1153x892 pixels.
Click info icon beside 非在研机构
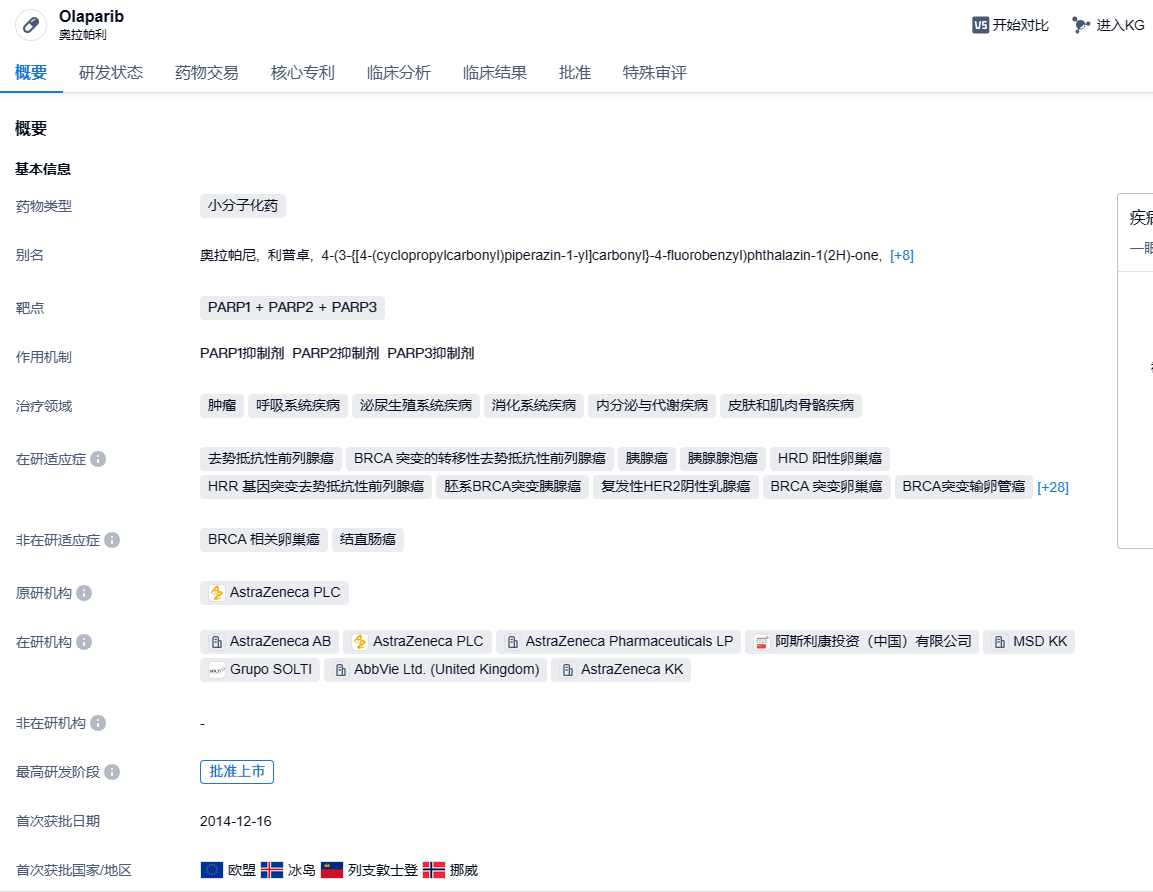[x=98, y=723]
